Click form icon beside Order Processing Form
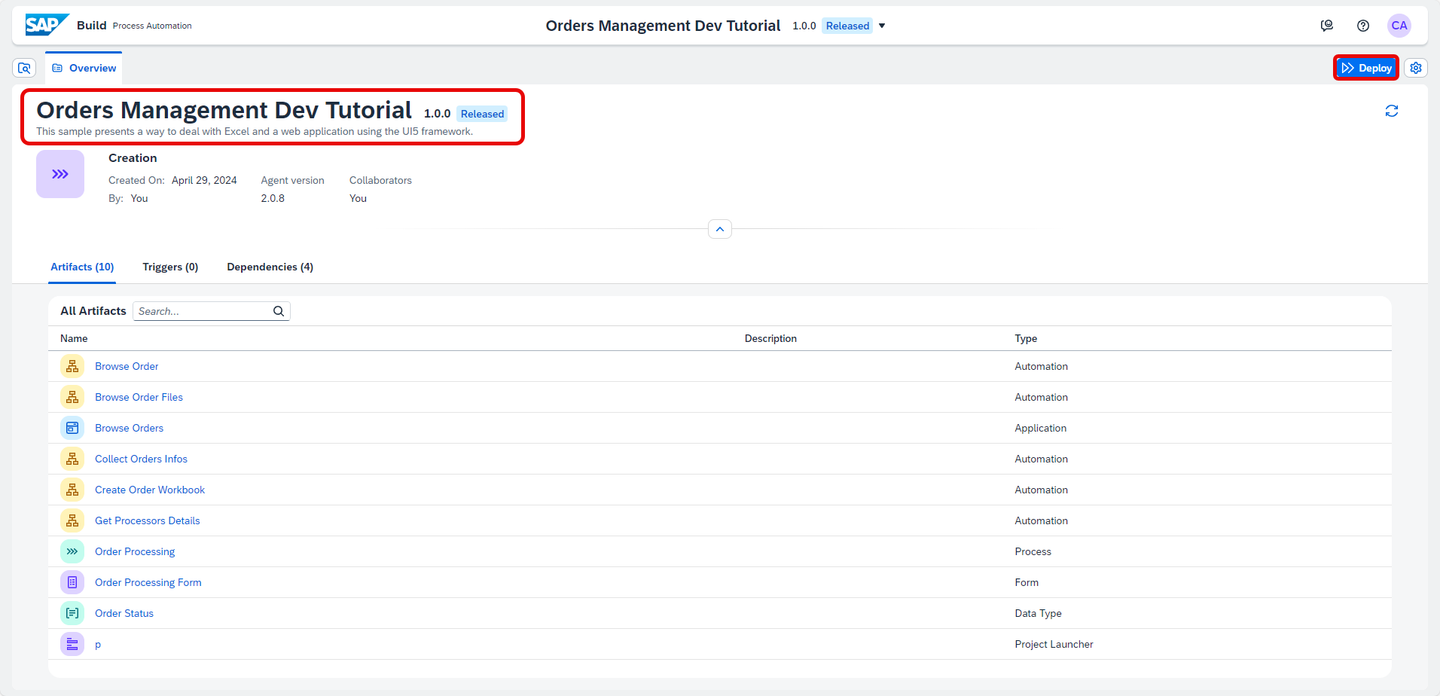This screenshot has height=696, width=1440. (72, 583)
